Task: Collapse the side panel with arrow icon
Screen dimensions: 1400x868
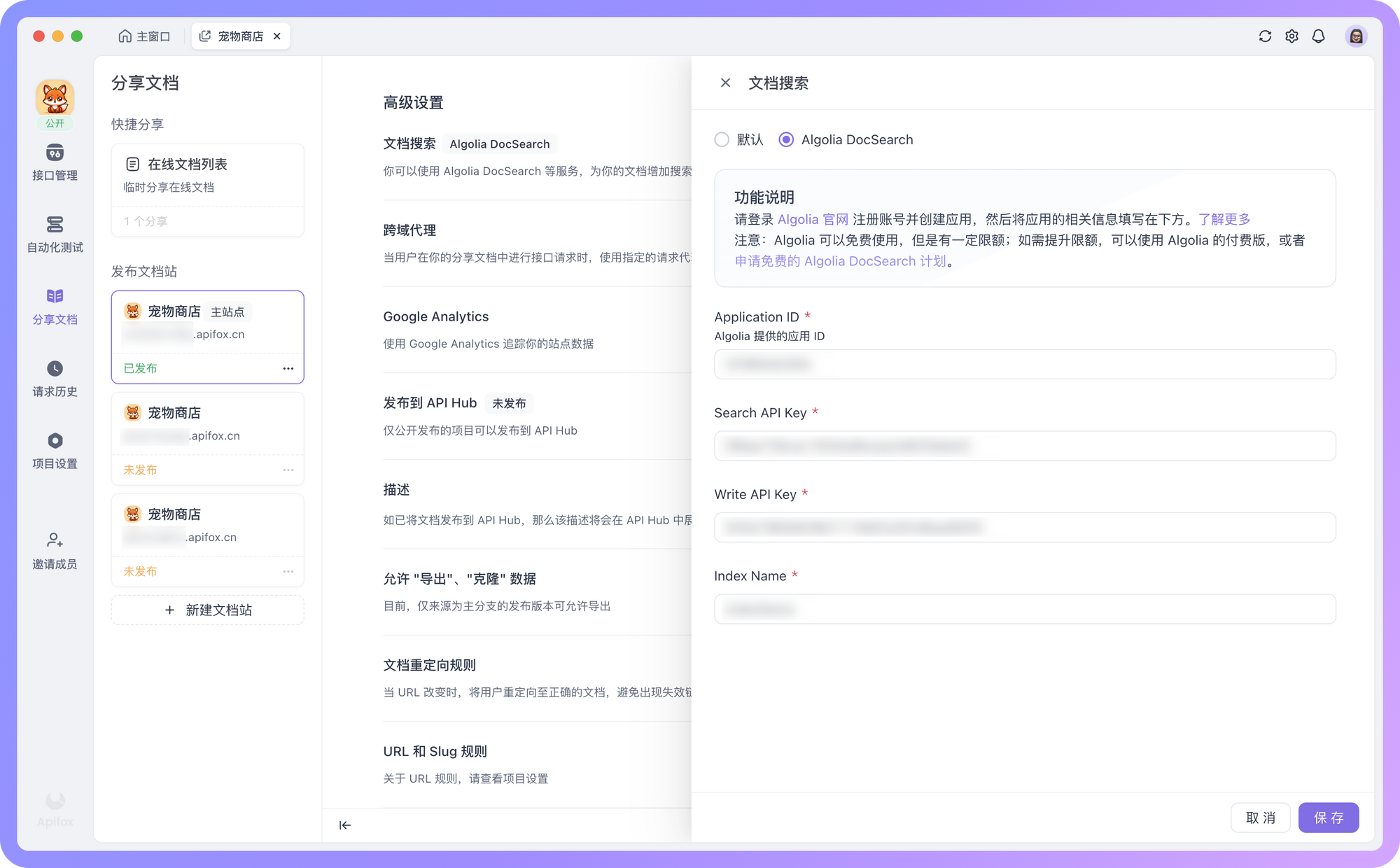Action: point(345,825)
